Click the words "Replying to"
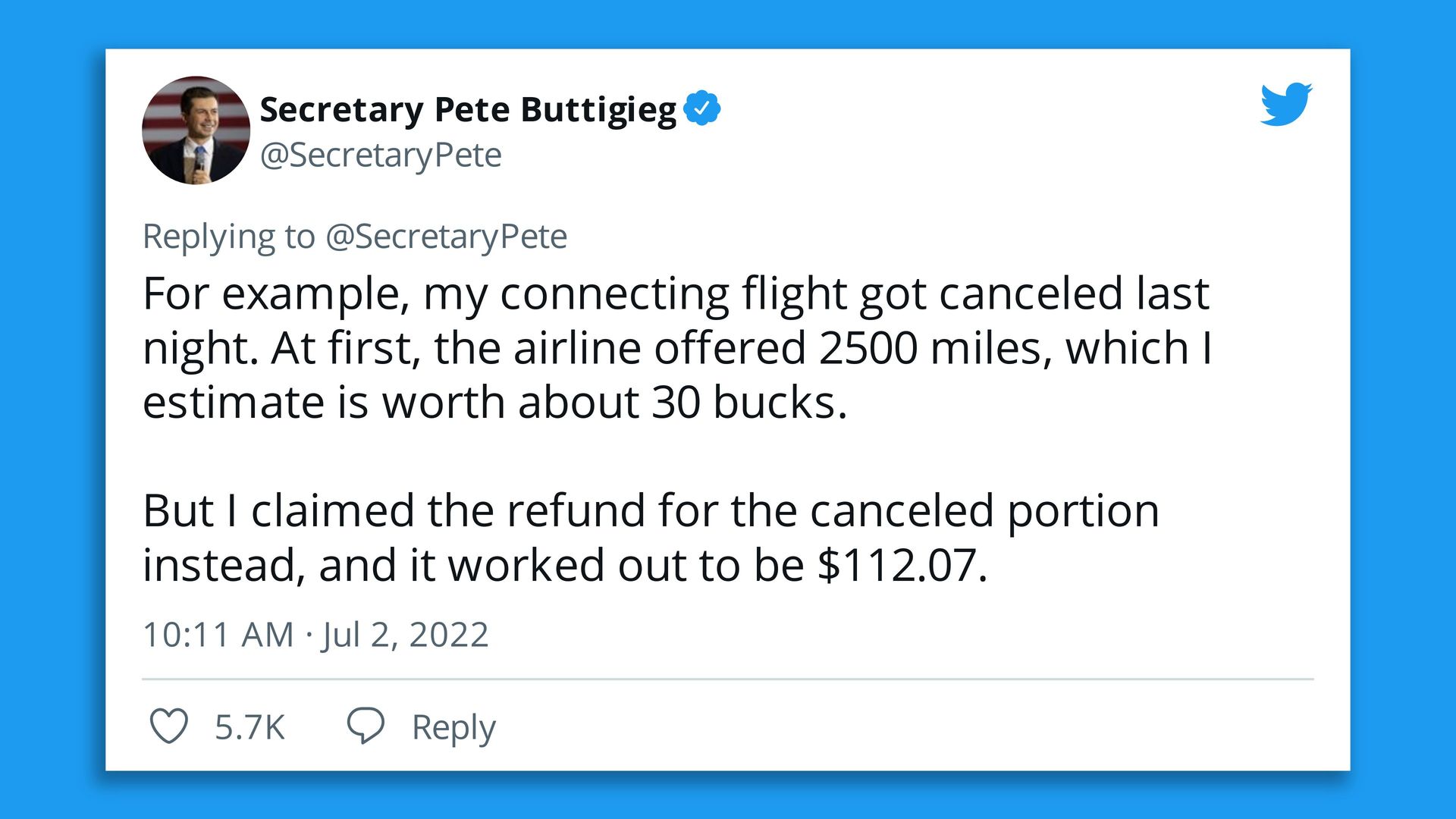Viewport: 1456px width, 819px height. (x=228, y=237)
